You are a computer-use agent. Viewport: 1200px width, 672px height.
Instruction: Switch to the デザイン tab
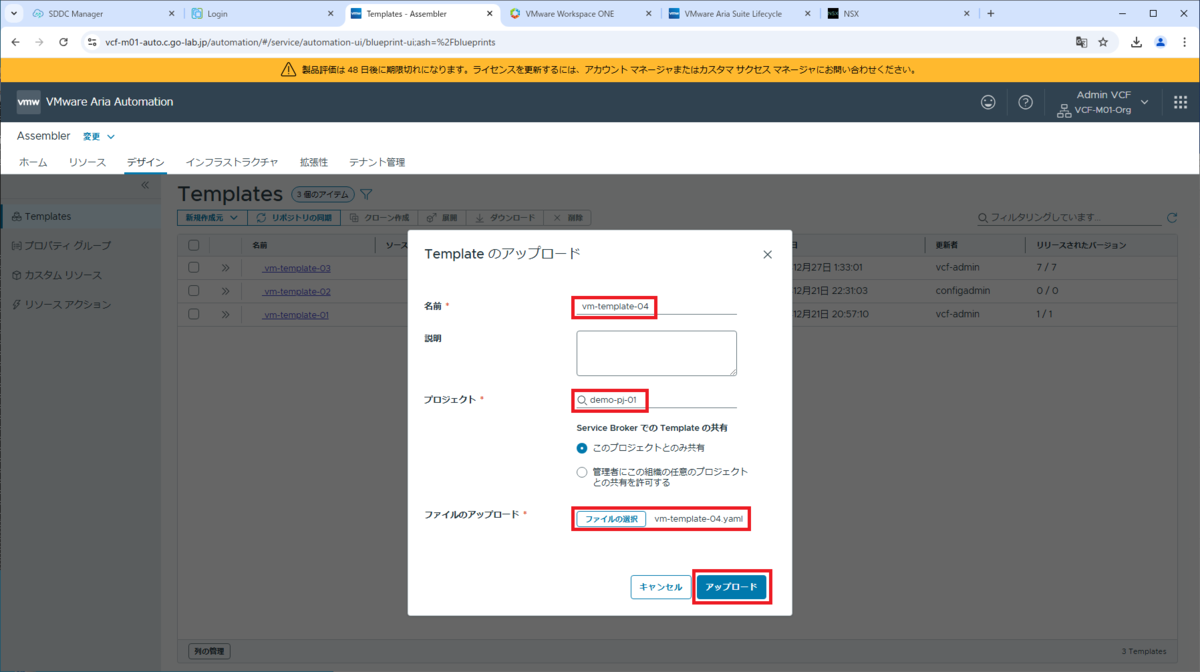145,162
